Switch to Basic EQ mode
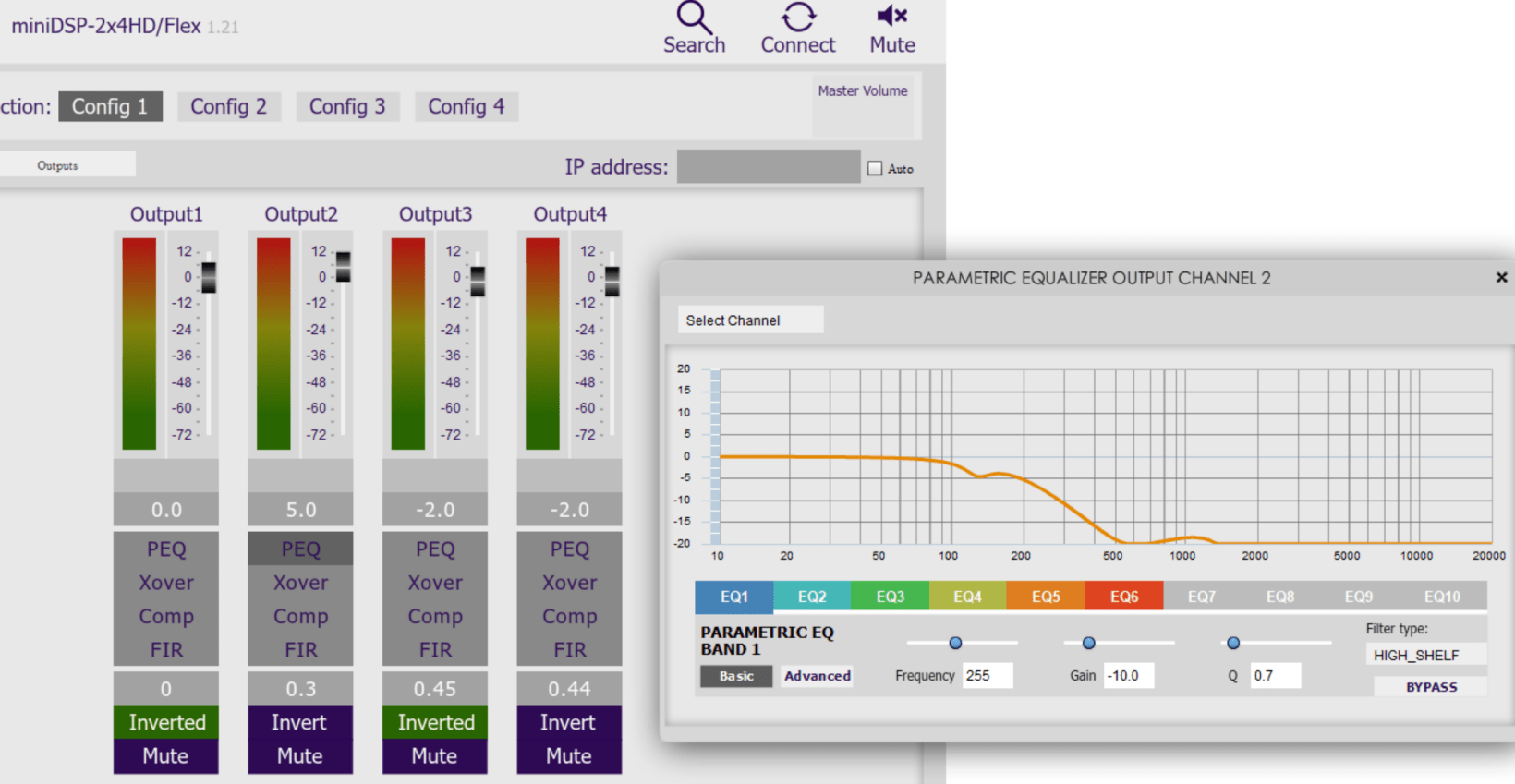The height and width of the screenshot is (784, 1515). (x=736, y=676)
